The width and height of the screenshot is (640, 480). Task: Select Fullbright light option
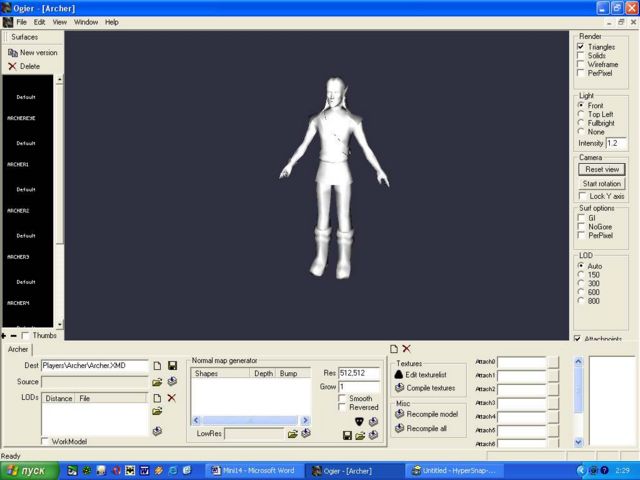[x=581, y=123]
